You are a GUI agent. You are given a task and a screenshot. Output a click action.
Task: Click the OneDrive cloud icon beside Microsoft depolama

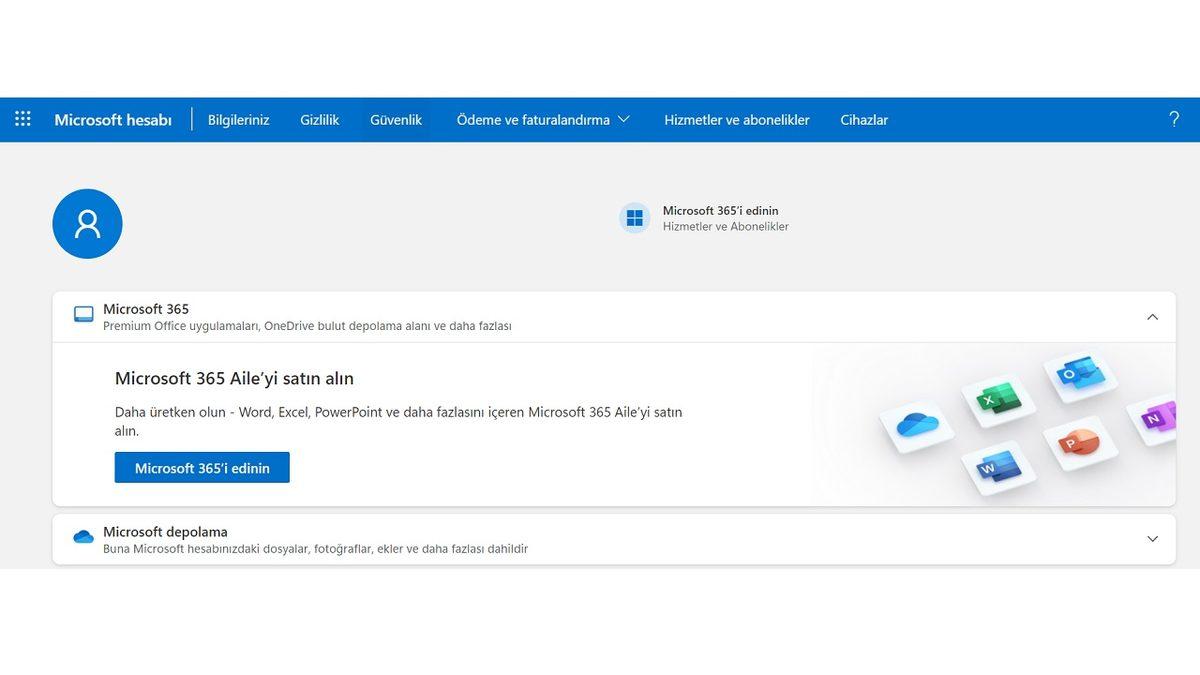click(83, 537)
